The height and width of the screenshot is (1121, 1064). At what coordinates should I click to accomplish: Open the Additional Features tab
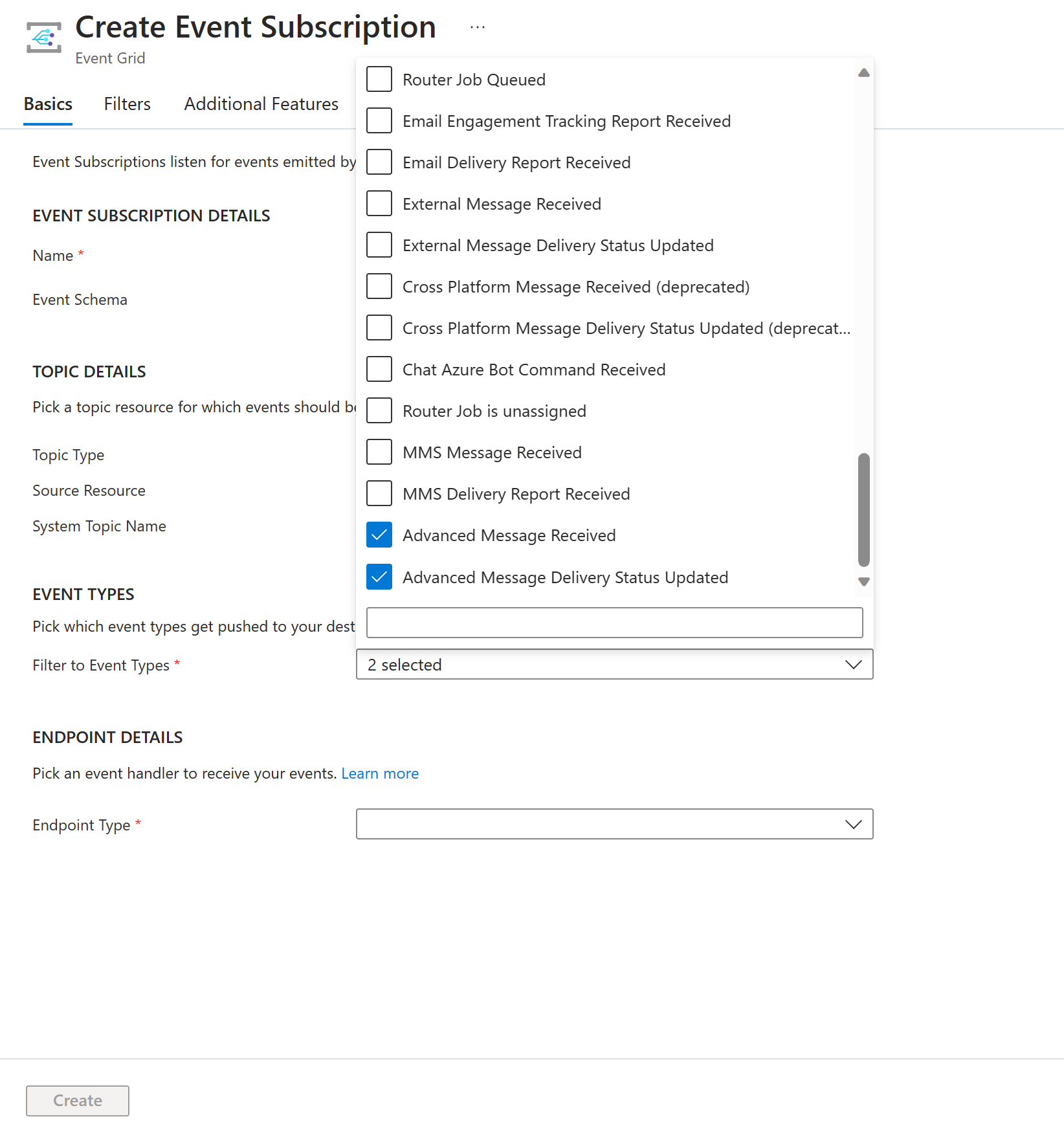coord(261,104)
